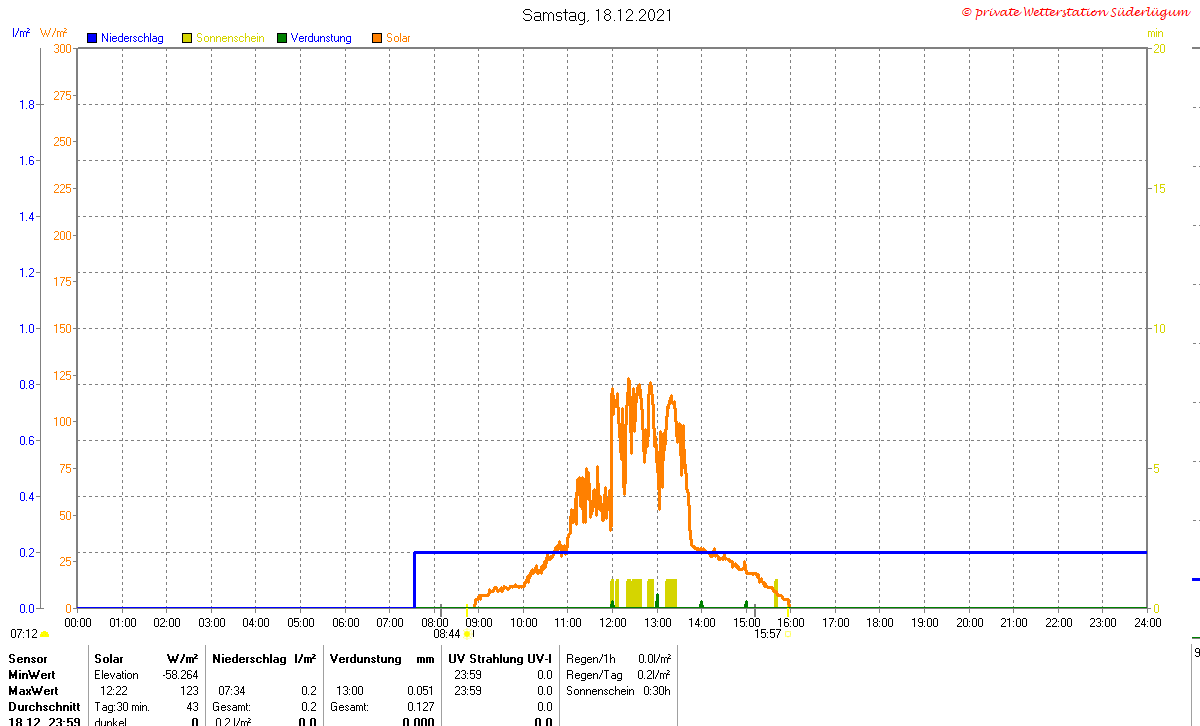Click the MaxWert solar value 123
Viewport: 1200px width, 726px height.
coord(188,691)
